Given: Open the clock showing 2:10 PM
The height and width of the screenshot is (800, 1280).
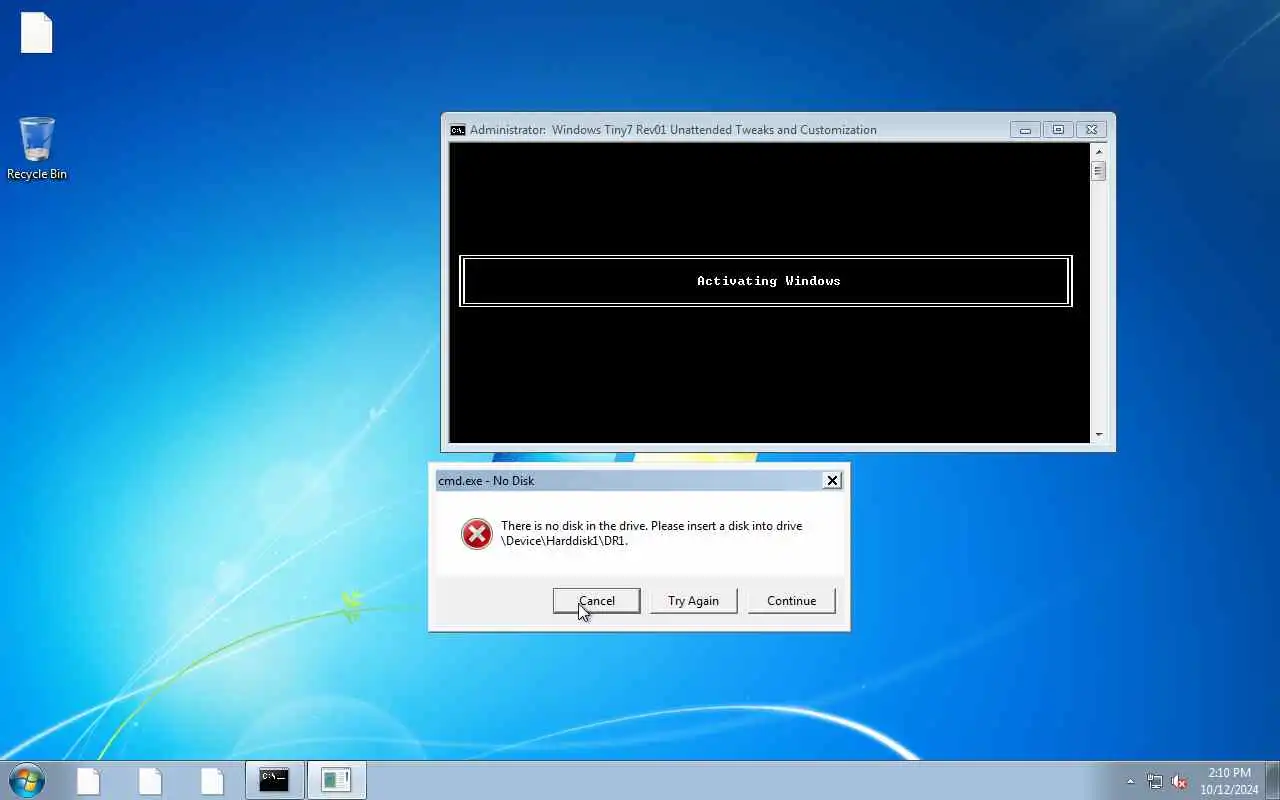Looking at the screenshot, I should click(1229, 781).
